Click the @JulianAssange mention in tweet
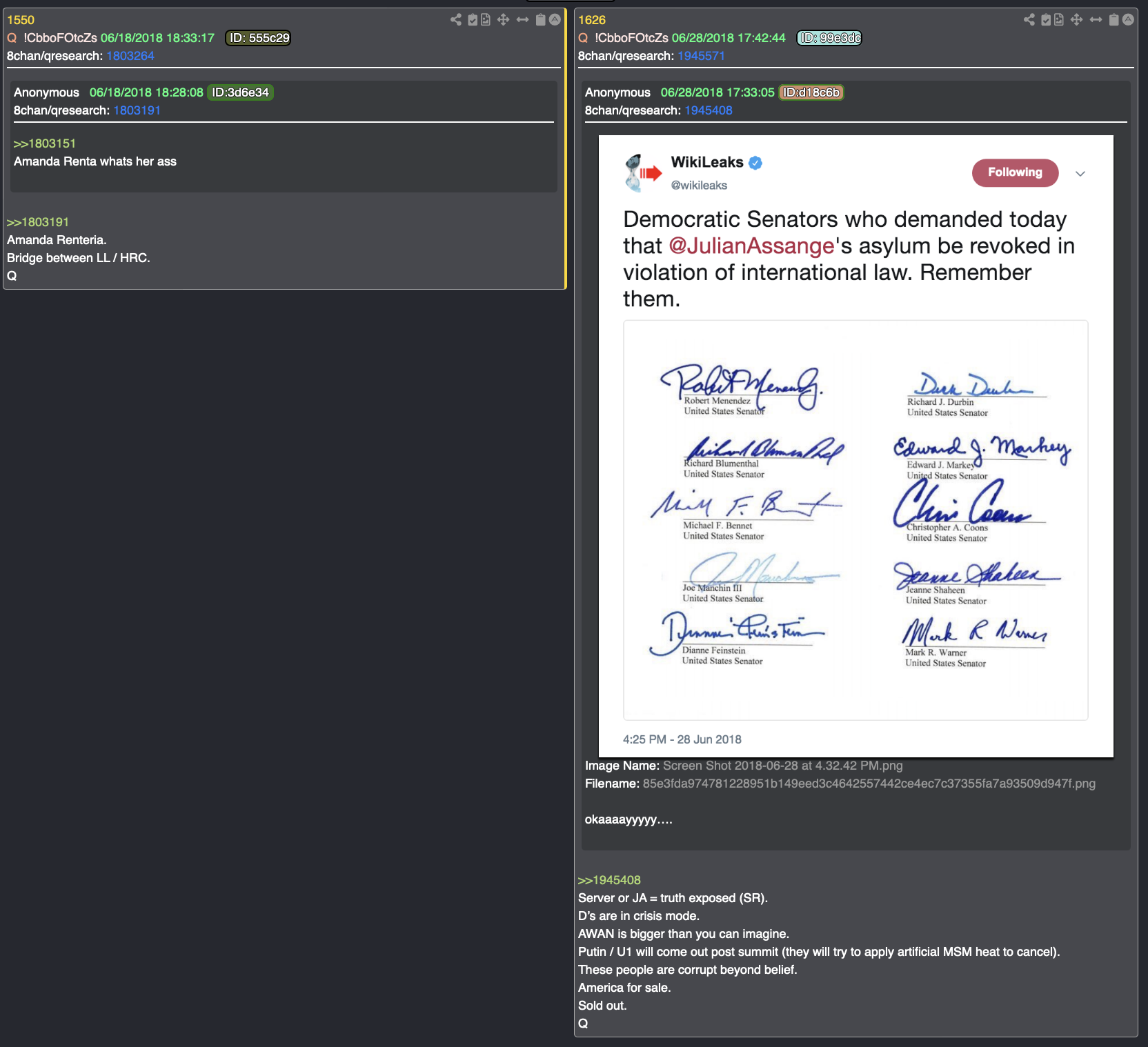Viewport: 1148px width, 1047px height. point(751,246)
